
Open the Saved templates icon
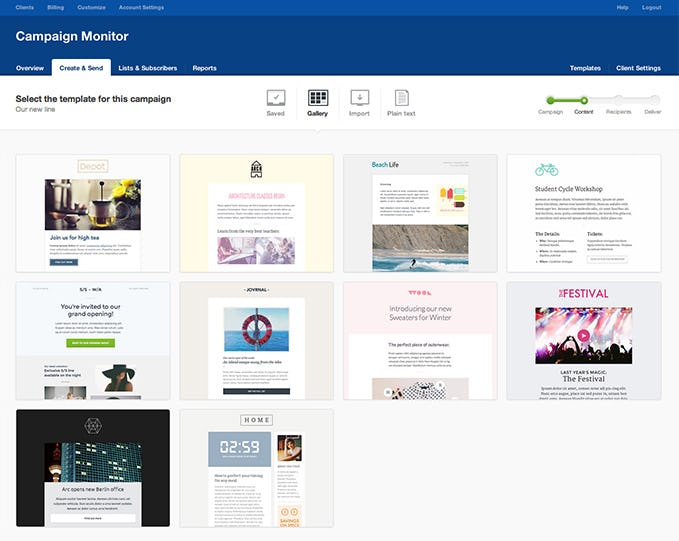(x=276, y=98)
